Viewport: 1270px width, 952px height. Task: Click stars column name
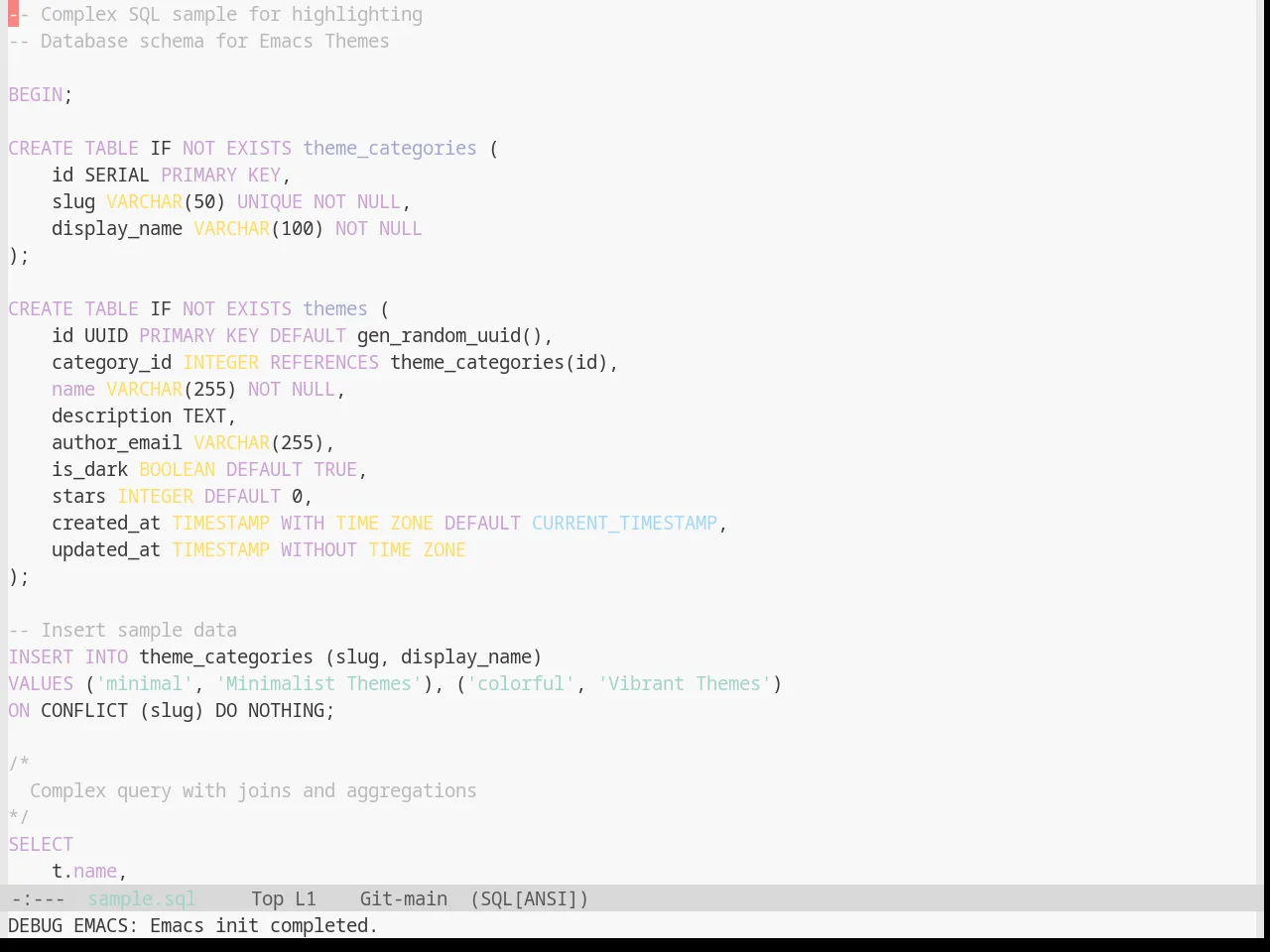pos(78,496)
